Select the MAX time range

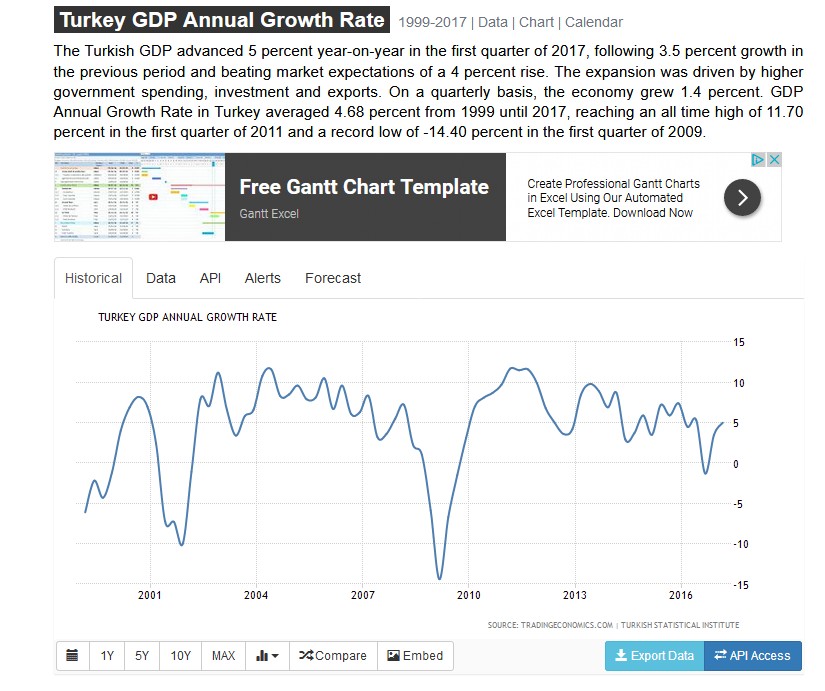[223, 656]
